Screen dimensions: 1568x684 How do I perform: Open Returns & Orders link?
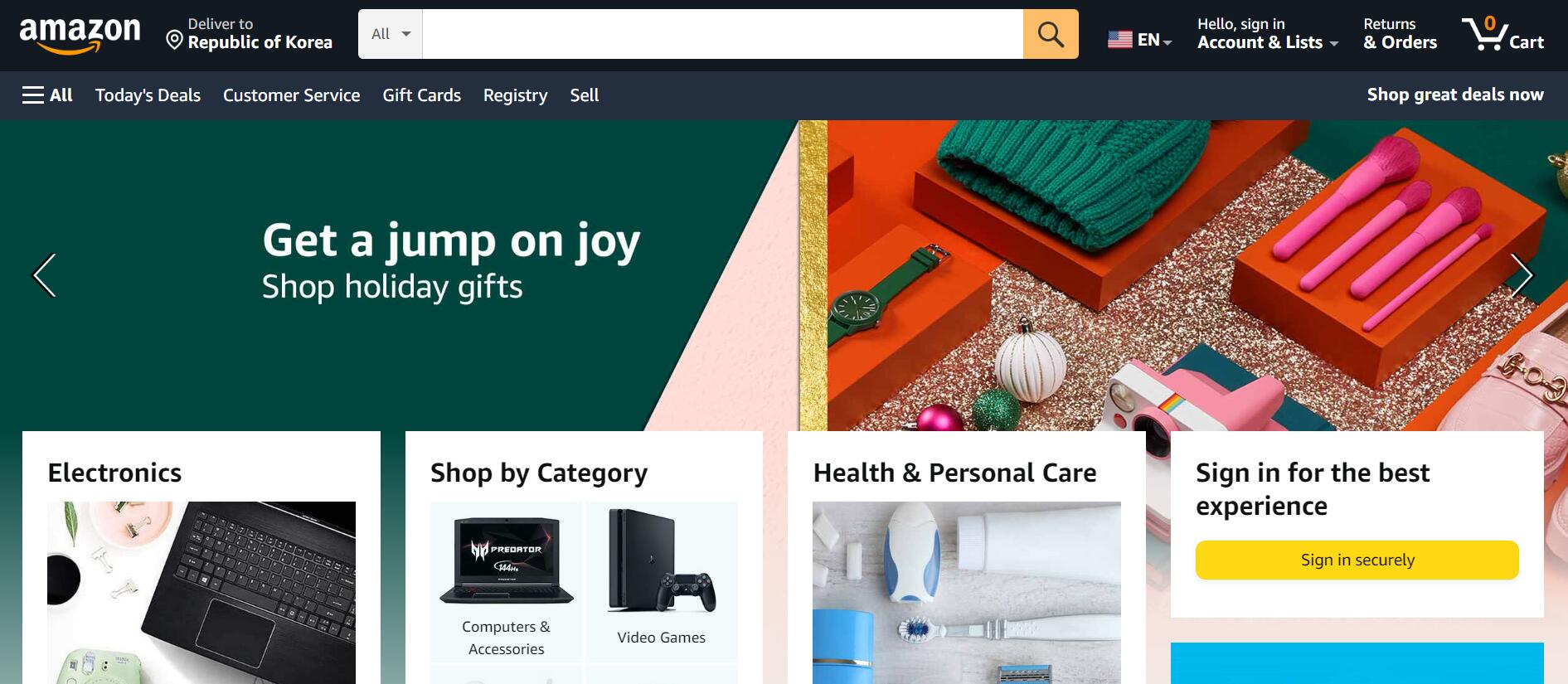[x=1400, y=34]
